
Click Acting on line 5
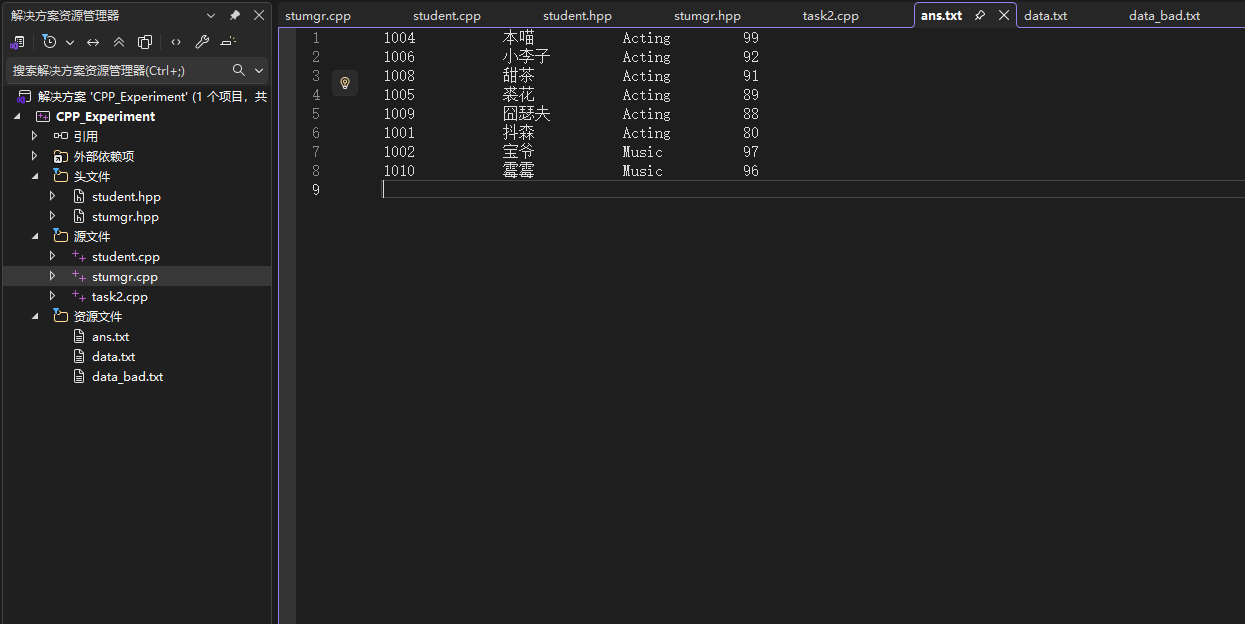(x=647, y=114)
